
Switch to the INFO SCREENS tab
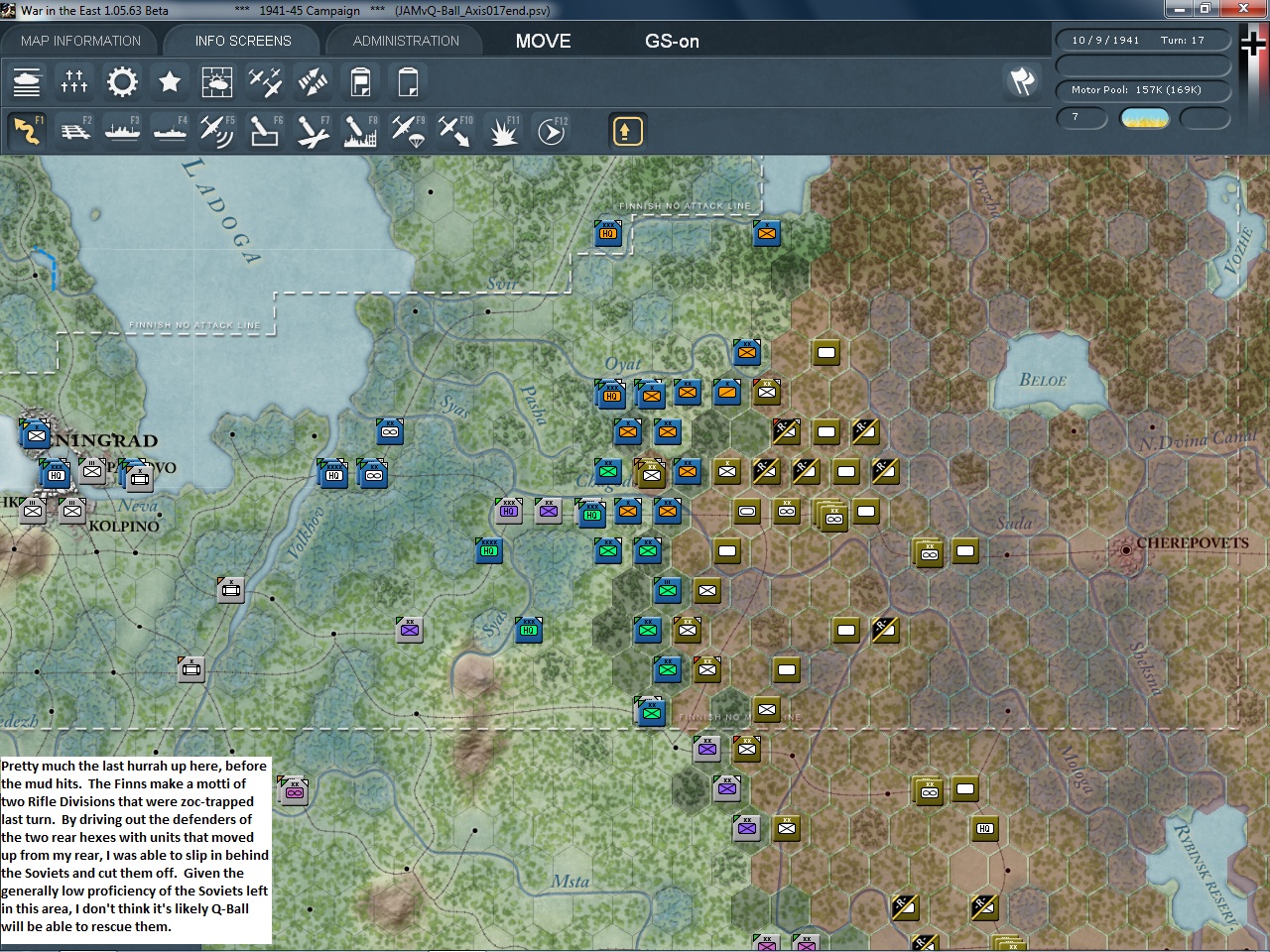pyautogui.click(x=243, y=41)
